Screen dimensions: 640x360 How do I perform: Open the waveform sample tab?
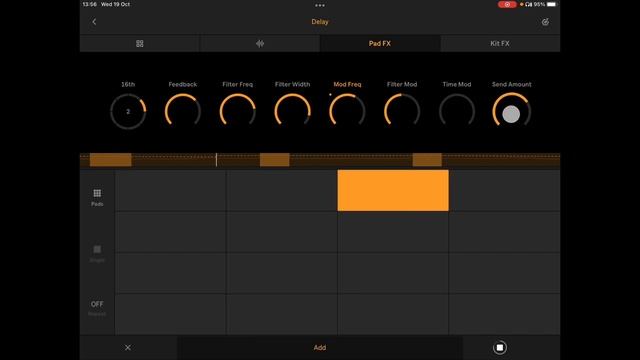coord(260,43)
